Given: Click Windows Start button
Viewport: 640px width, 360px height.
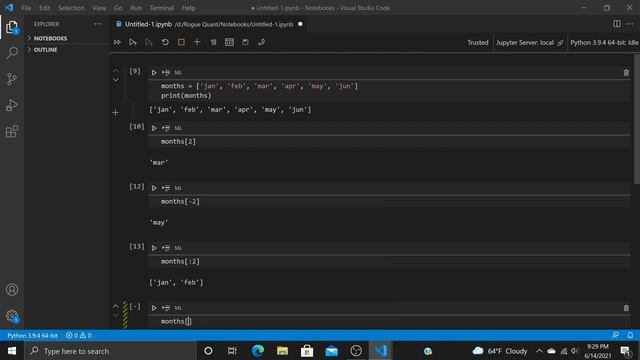Looking at the screenshot, I should pyautogui.click(x=12, y=351).
